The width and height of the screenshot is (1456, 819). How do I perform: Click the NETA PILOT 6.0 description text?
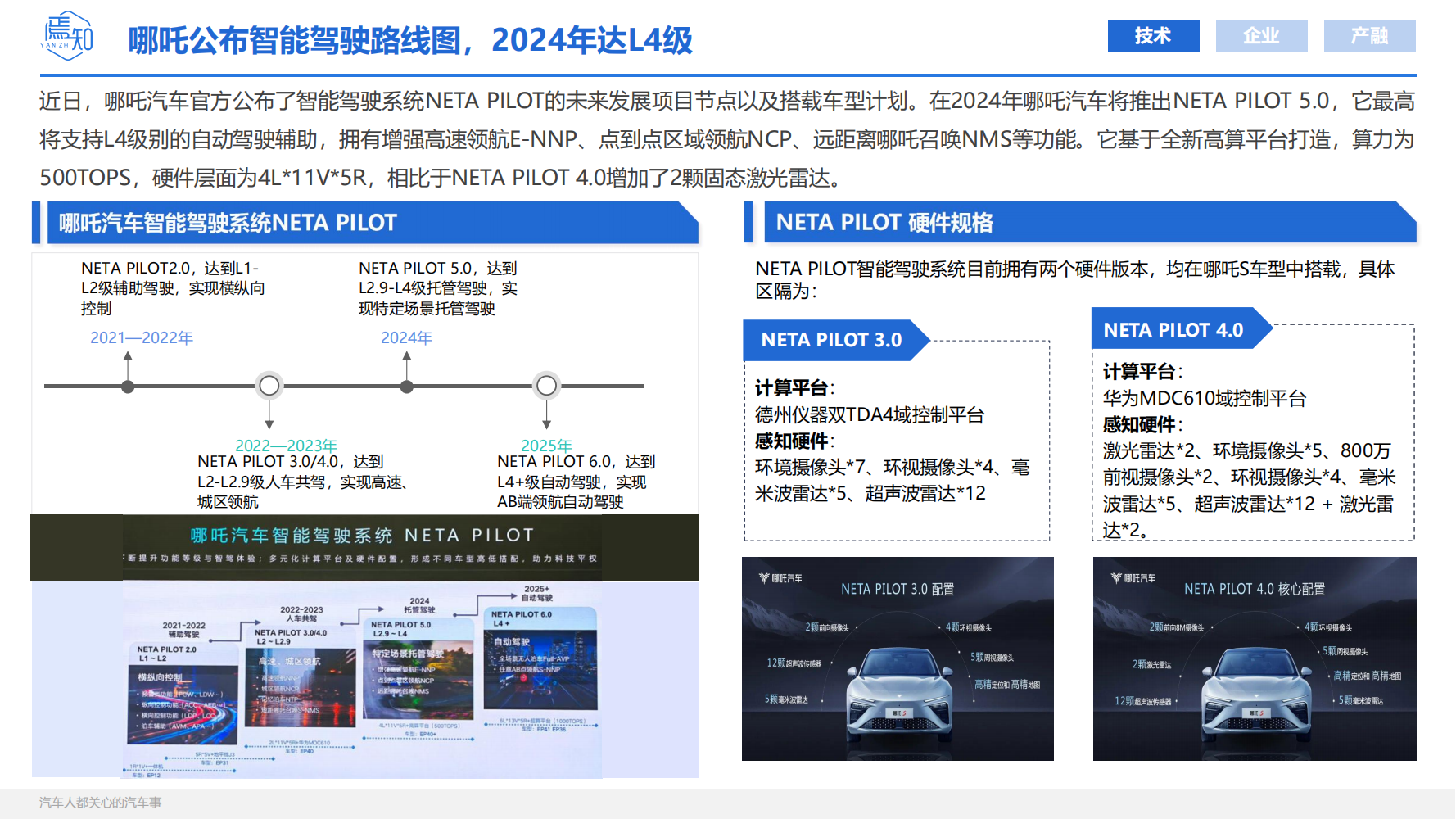point(577,482)
